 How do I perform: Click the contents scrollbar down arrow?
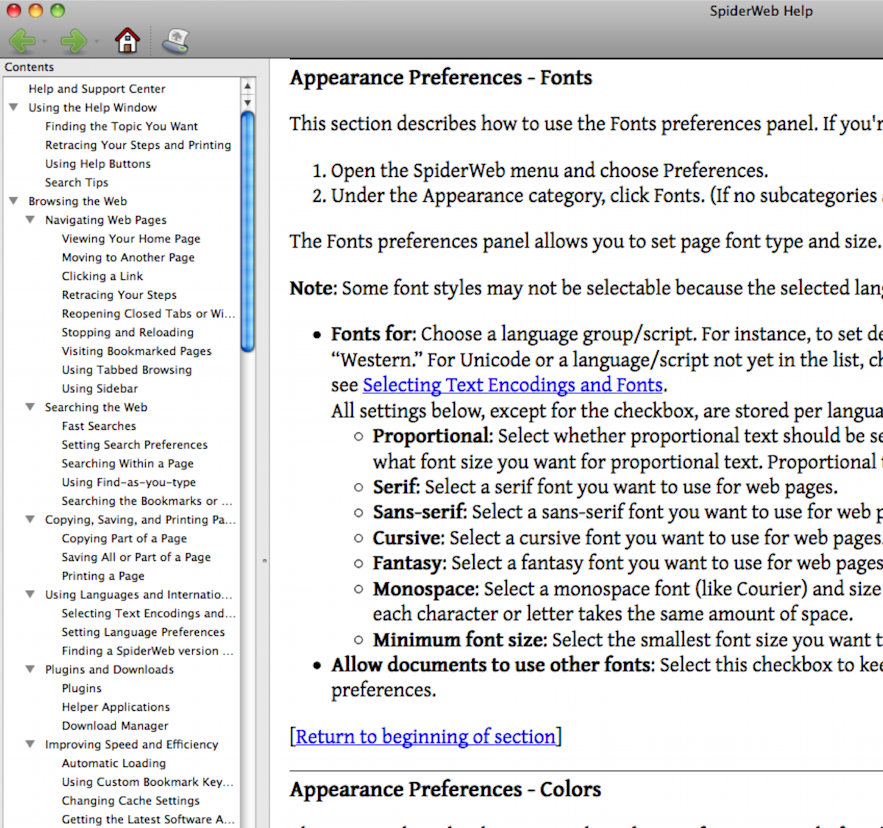[247, 103]
